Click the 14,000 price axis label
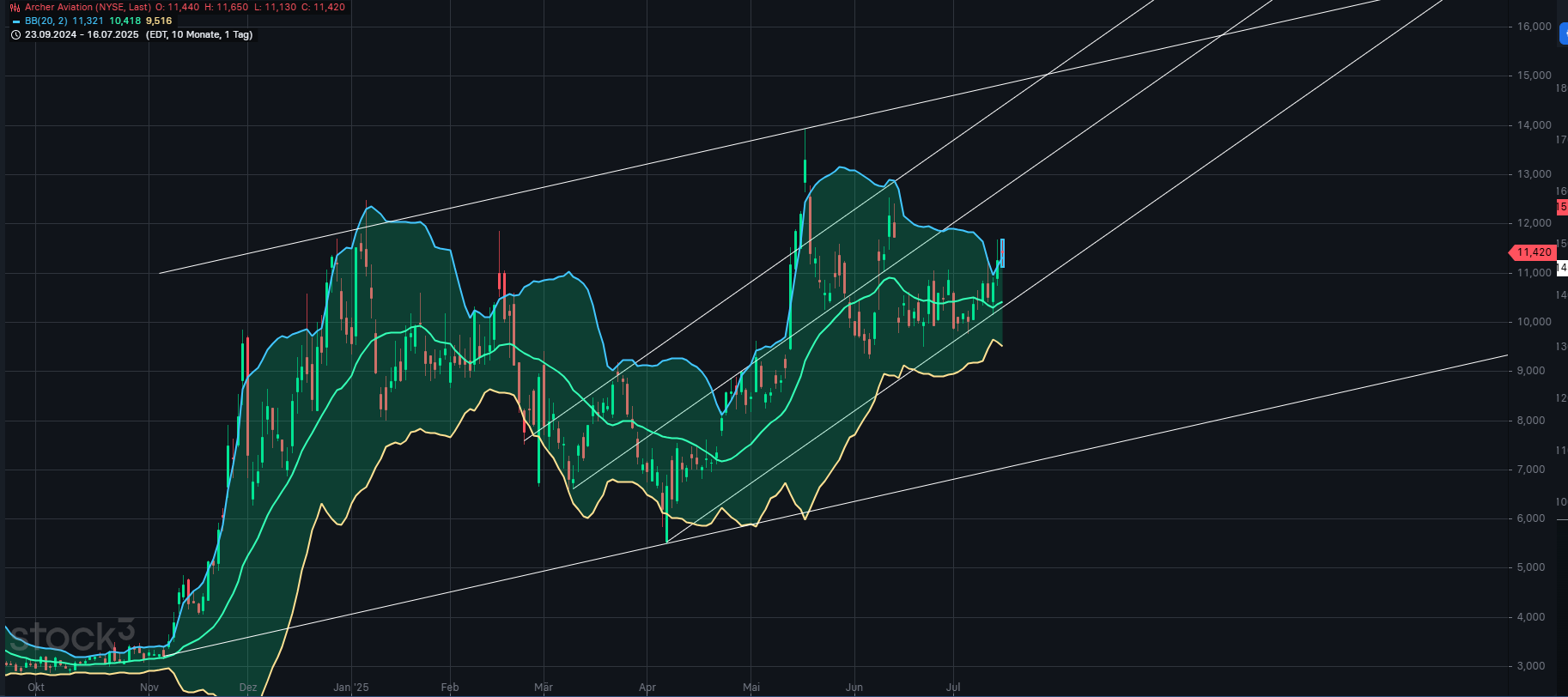The image size is (1568, 697). pos(1535,125)
